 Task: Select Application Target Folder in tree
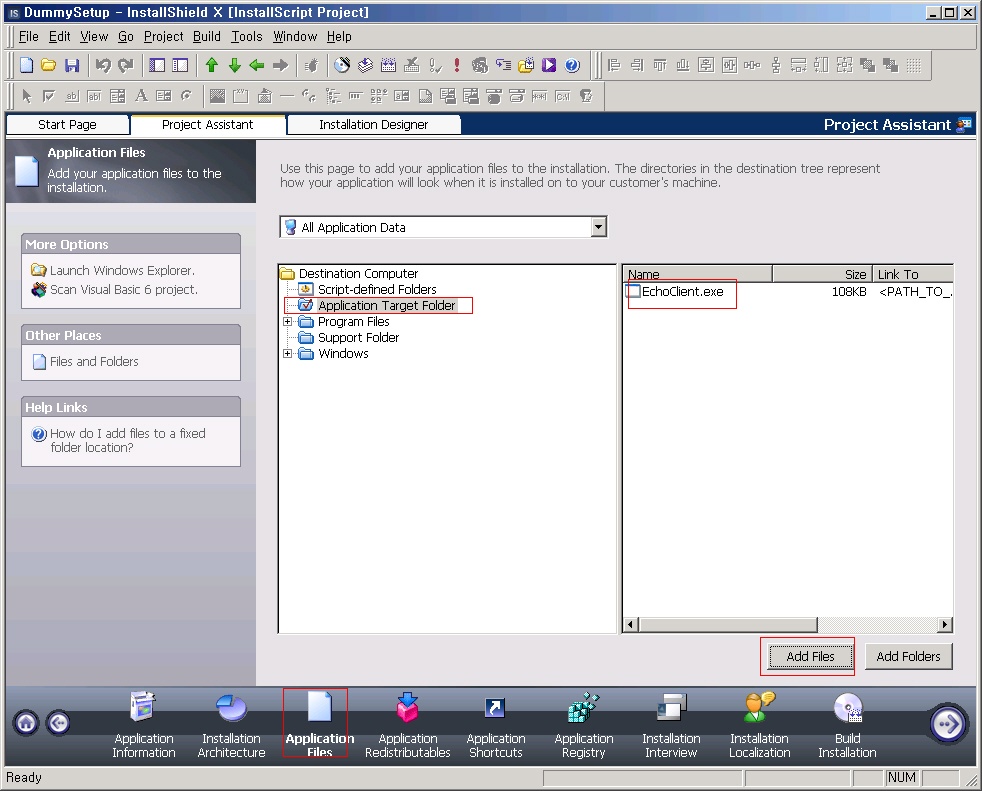pyautogui.click(x=386, y=305)
